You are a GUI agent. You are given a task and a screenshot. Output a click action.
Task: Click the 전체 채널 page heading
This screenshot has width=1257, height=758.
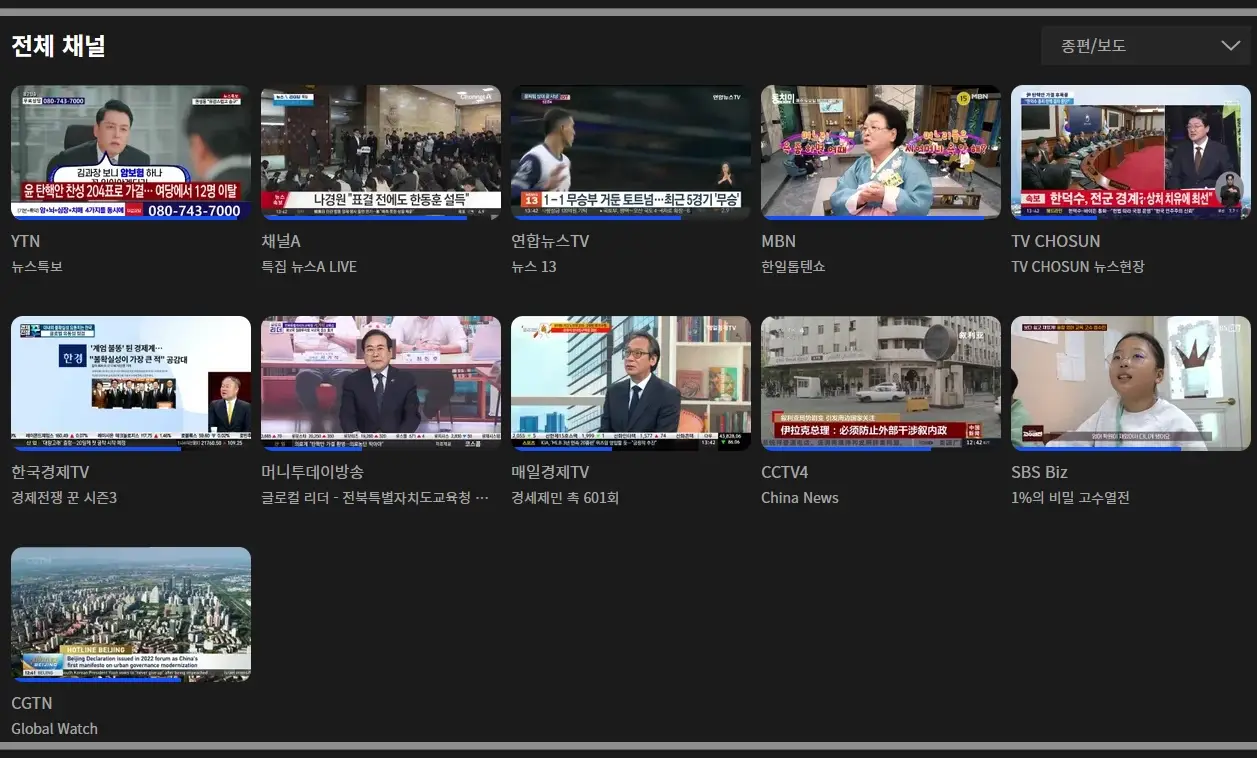56,45
